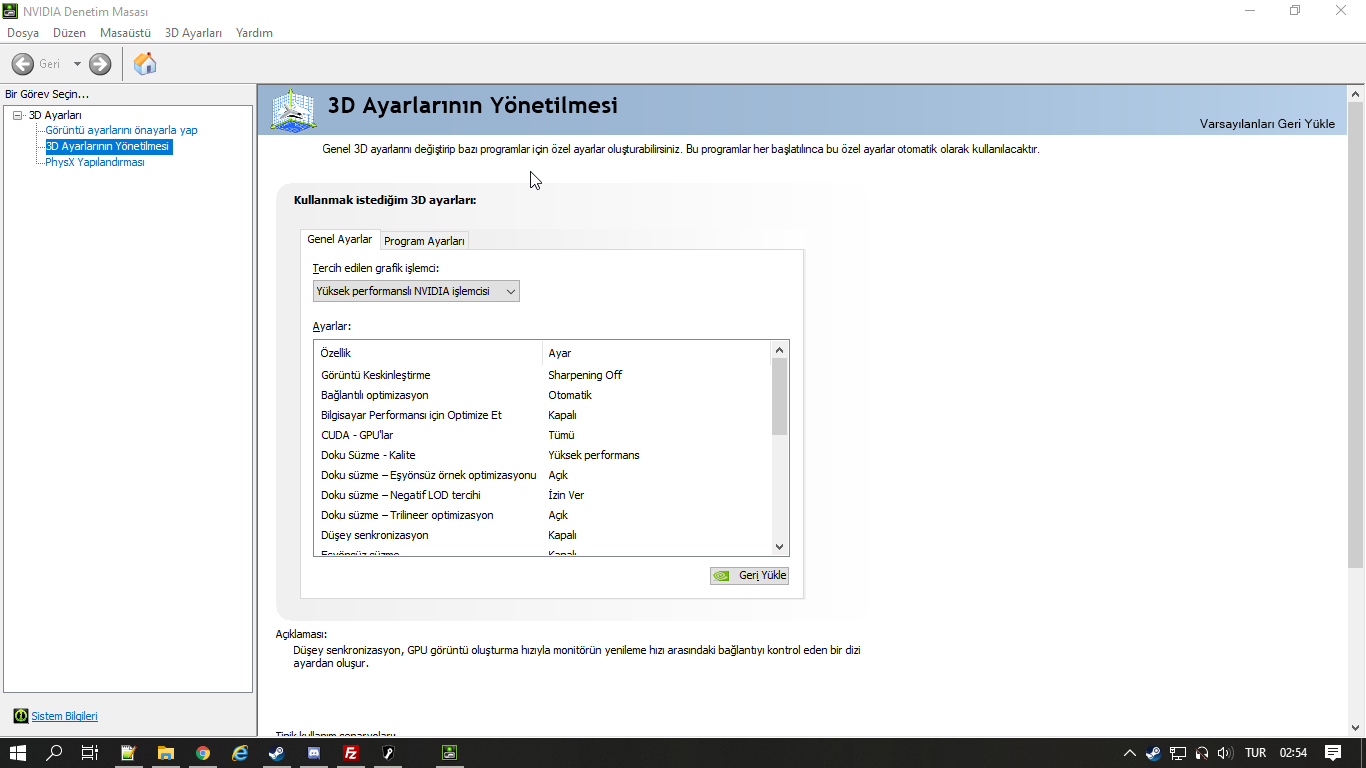Open the Back history dropdown arrow
1366x768 pixels.
77,64
